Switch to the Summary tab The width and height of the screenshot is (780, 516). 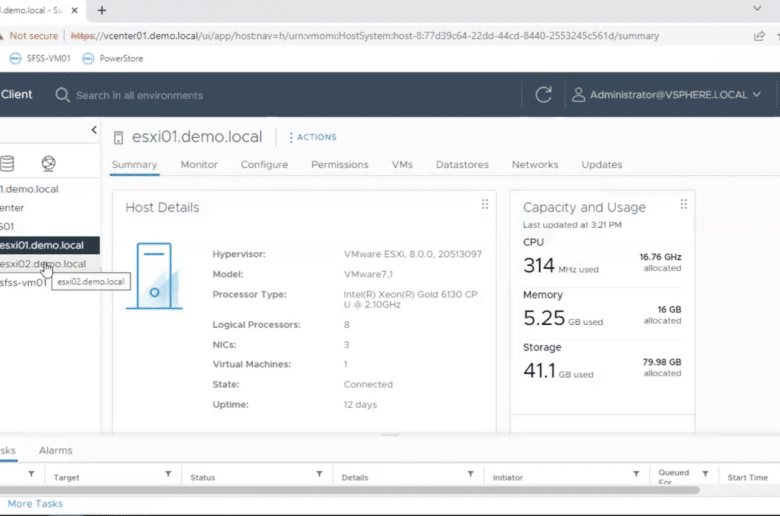click(134, 165)
